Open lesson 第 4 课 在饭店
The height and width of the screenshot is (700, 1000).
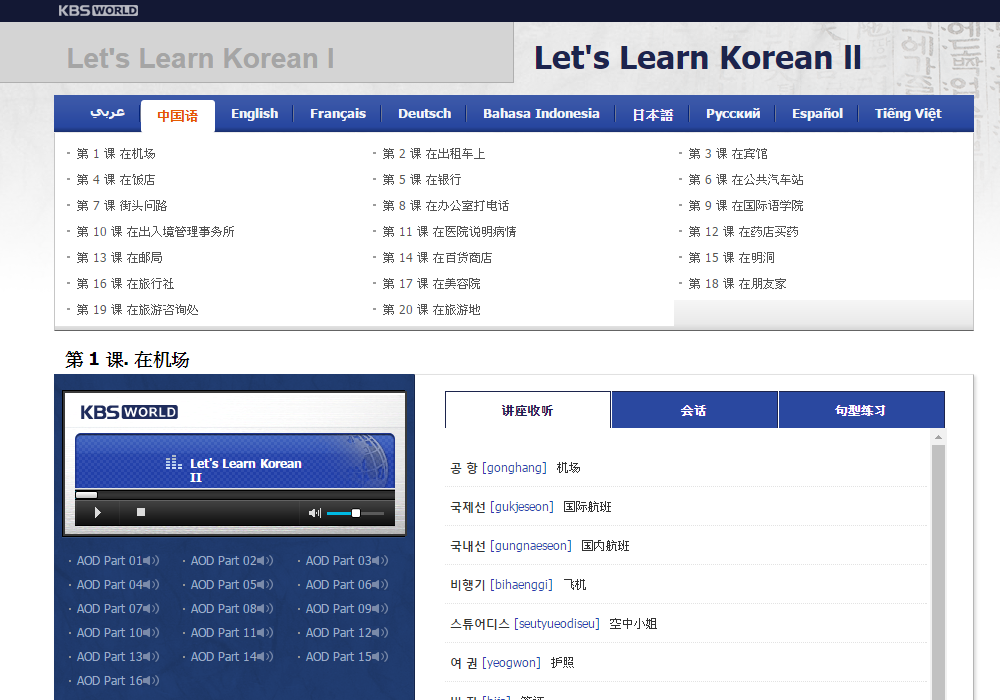115,180
